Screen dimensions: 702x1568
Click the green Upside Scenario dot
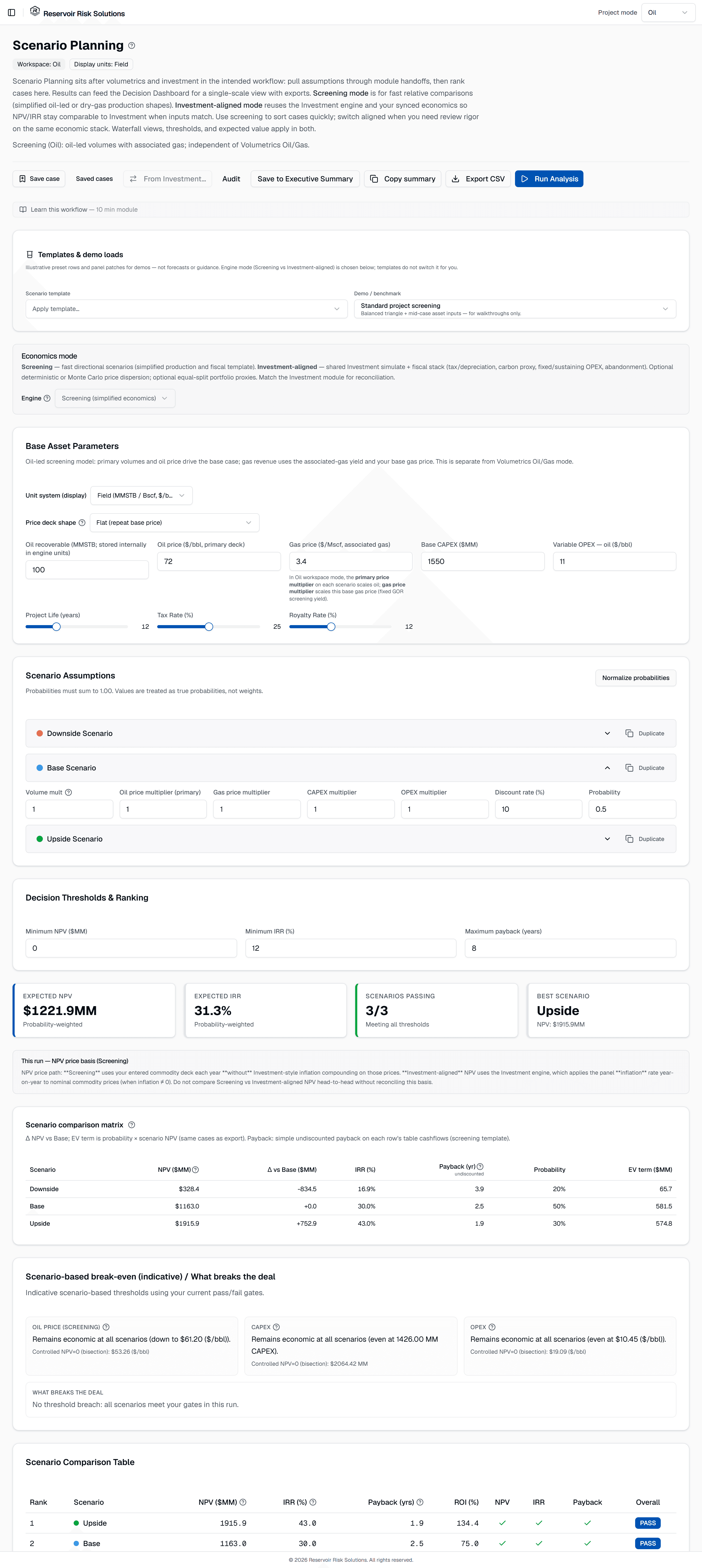click(39, 839)
